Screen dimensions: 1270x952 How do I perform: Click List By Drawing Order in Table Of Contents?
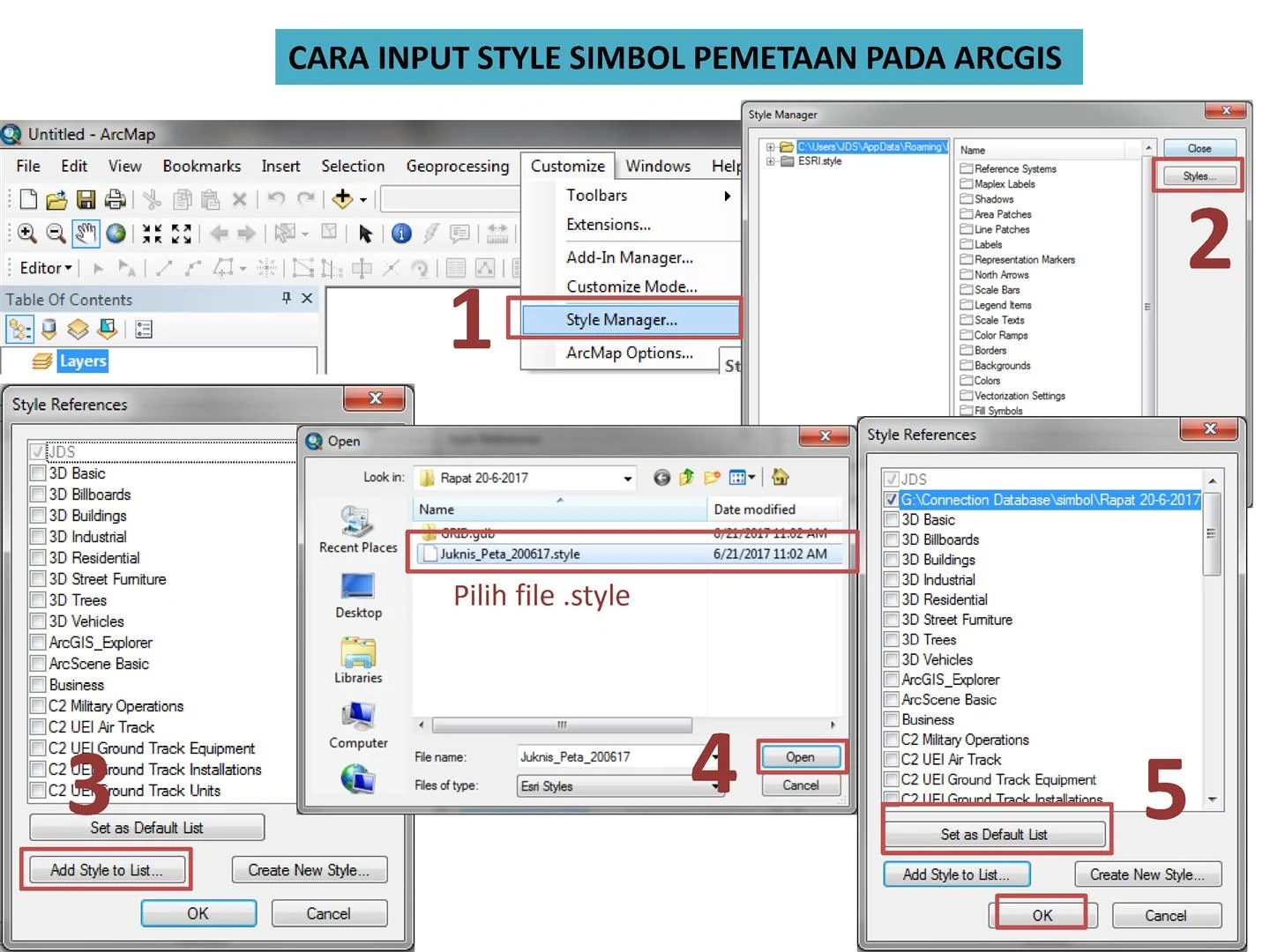19,330
